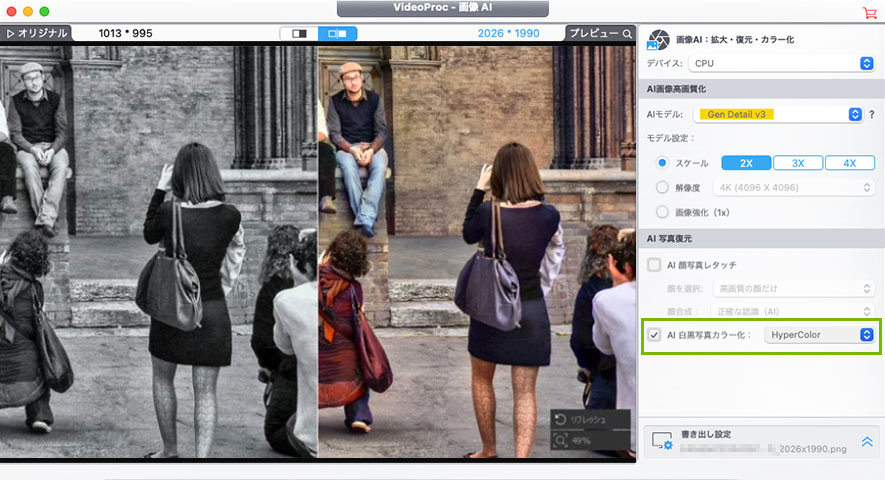The image size is (885, 480).
Task: Click the 49% zoom icon
Action: pos(560,440)
